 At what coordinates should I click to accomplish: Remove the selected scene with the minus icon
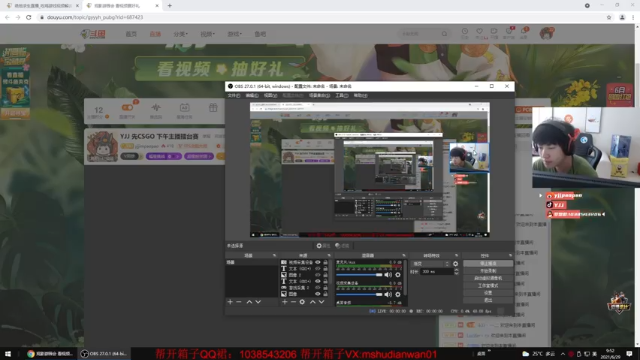tap(239, 302)
